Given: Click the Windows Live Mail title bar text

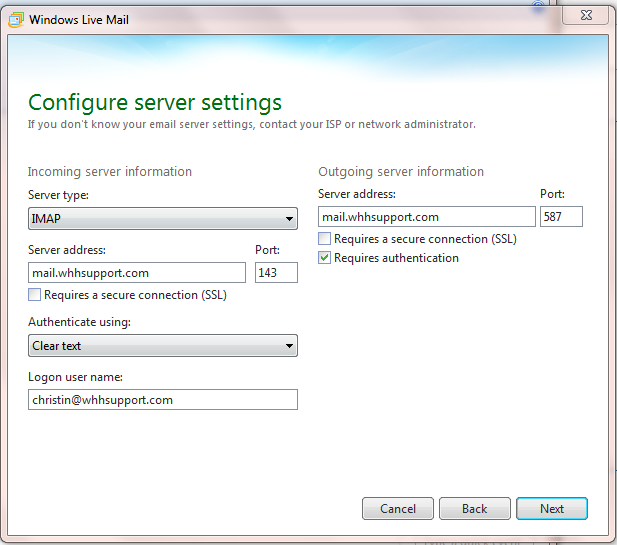Looking at the screenshot, I should pyautogui.click(x=78, y=19).
